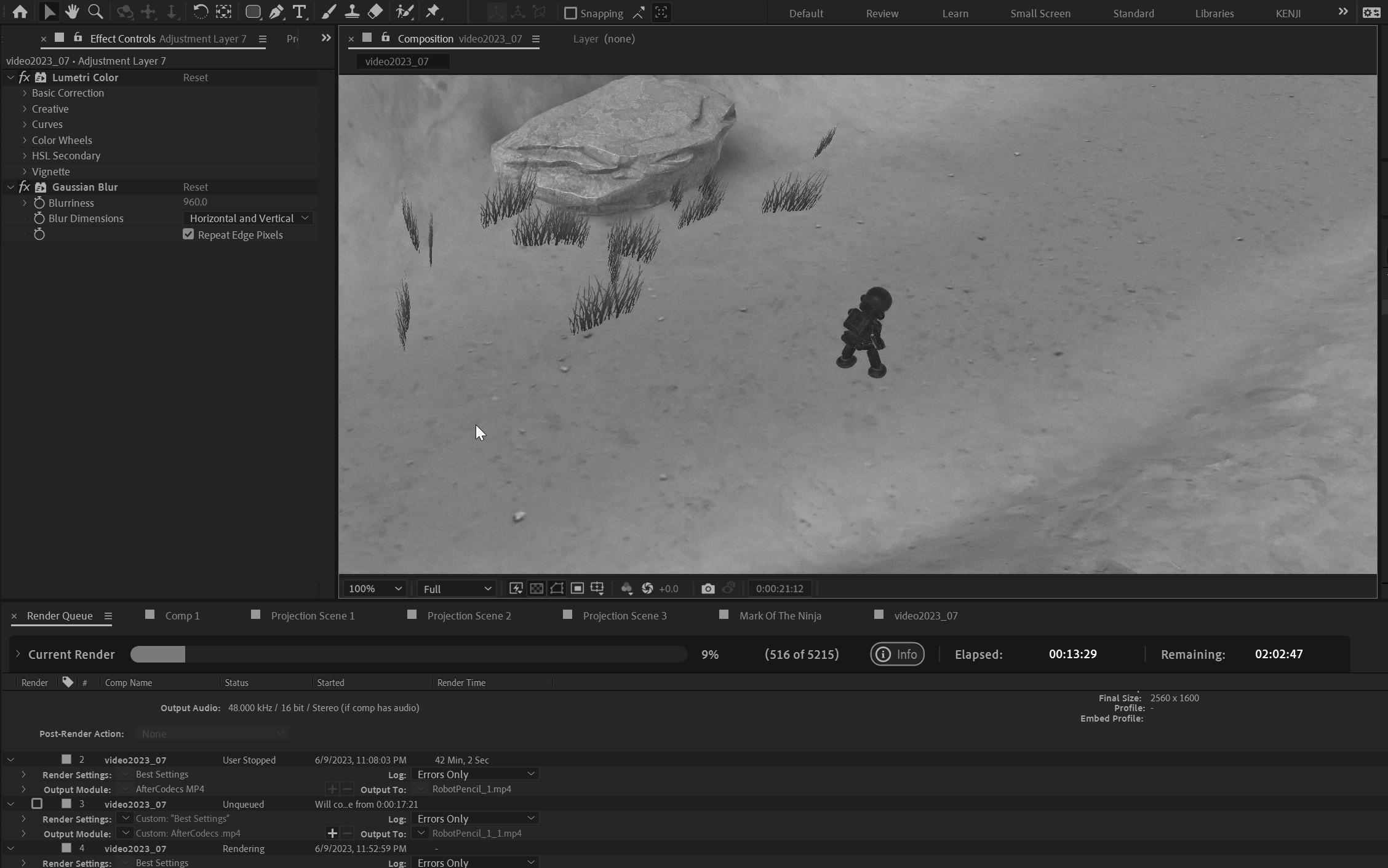This screenshot has width=1388, height=868.
Task: Open the Home screen icon
Action: pyautogui.click(x=20, y=12)
